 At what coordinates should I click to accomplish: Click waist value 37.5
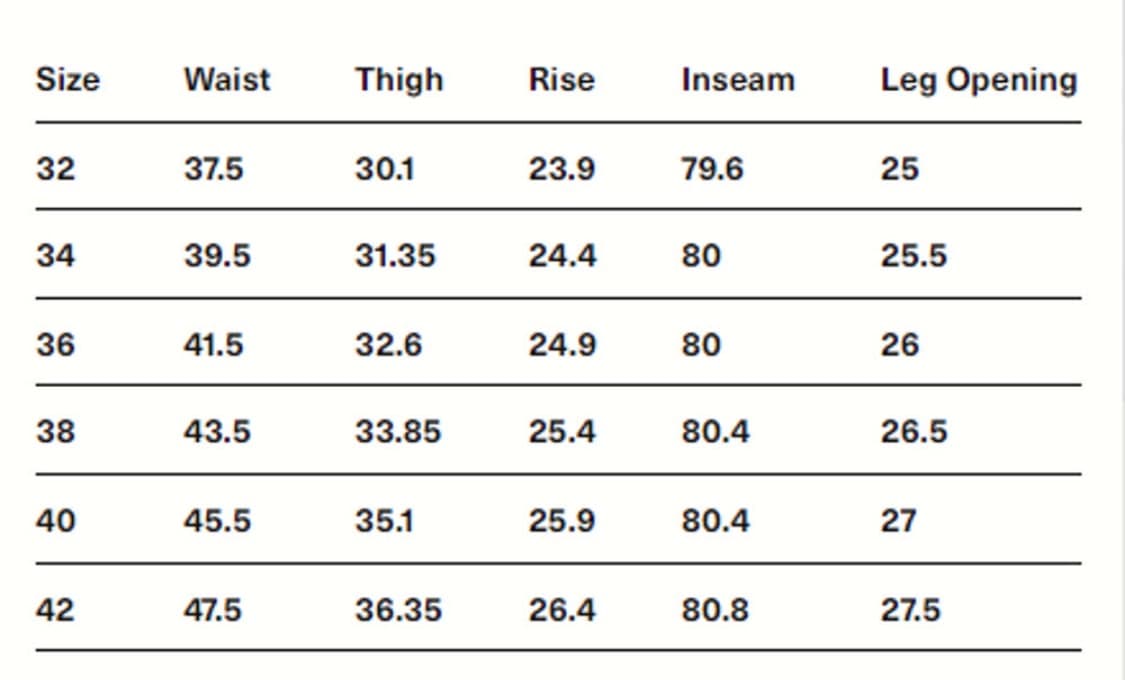coord(213,169)
